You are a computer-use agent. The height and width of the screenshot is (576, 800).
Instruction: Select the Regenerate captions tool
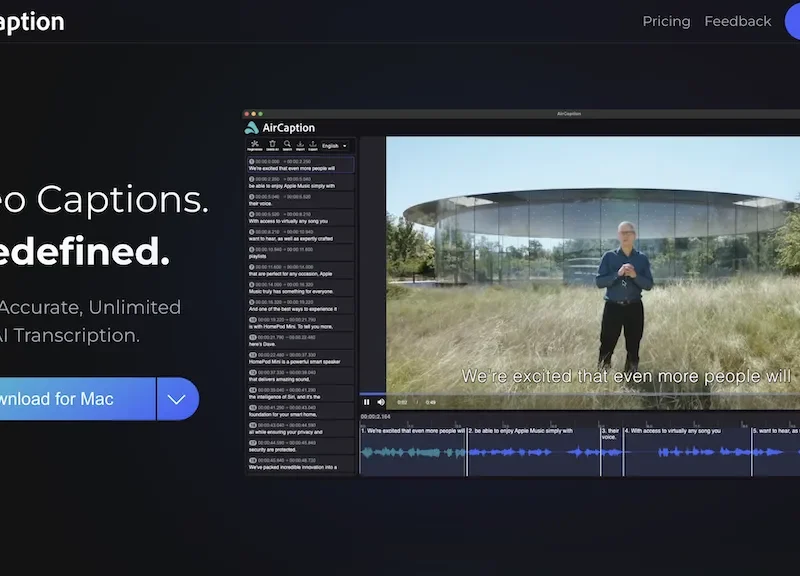[256, 145]
